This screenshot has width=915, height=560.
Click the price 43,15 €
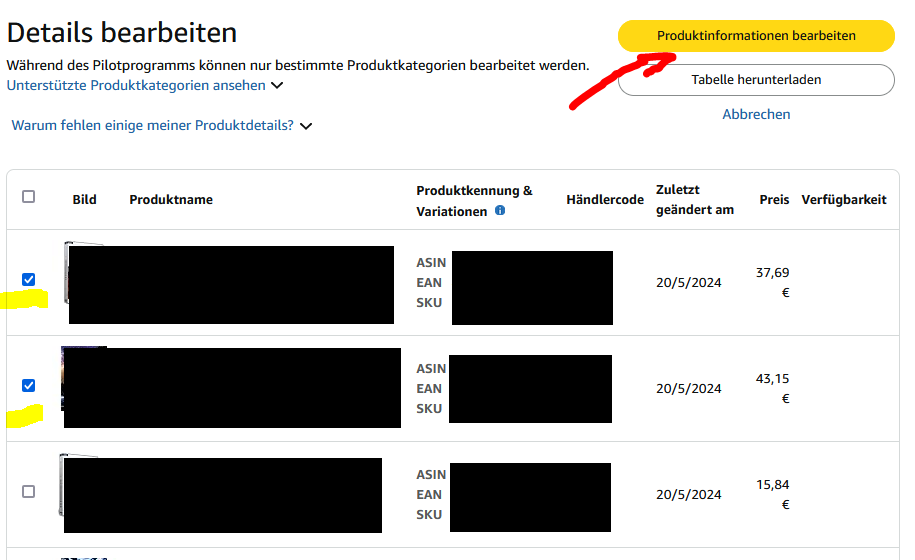pyautogui.click(x=773, y=388)
